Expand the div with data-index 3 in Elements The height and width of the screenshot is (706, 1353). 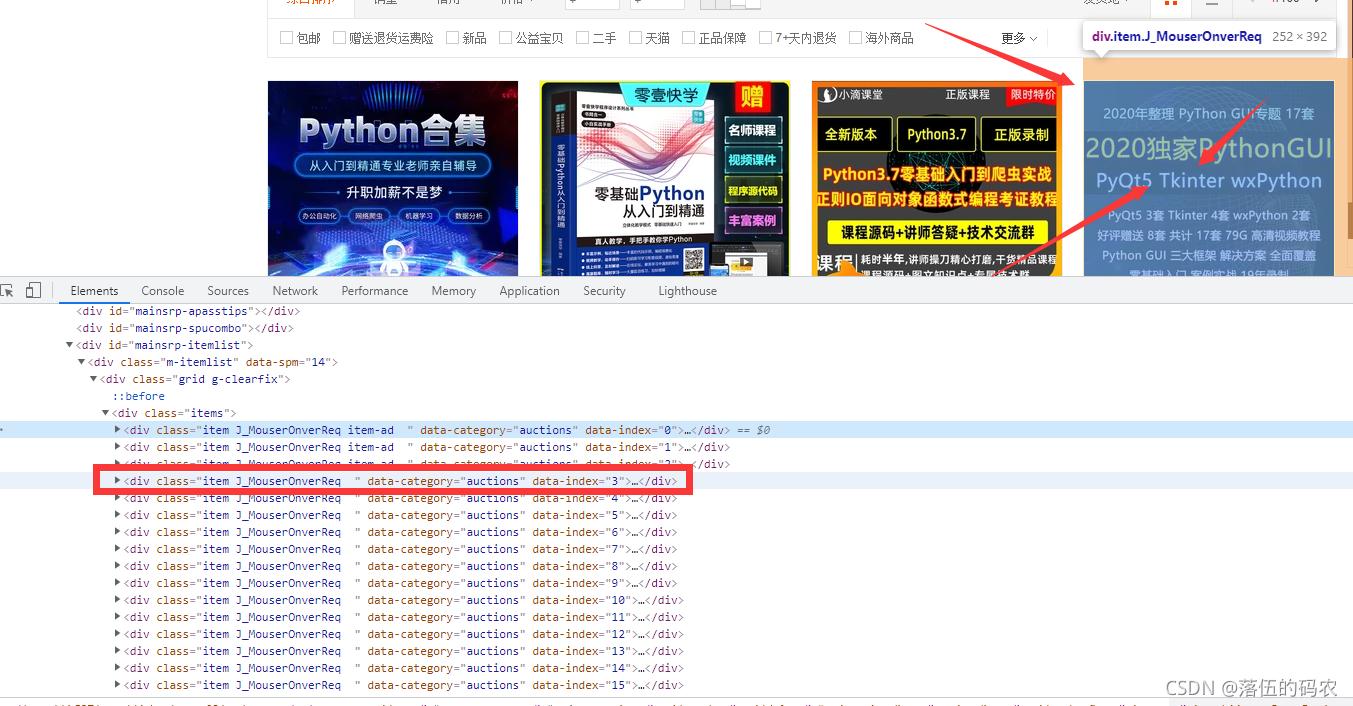click(117, 481)
